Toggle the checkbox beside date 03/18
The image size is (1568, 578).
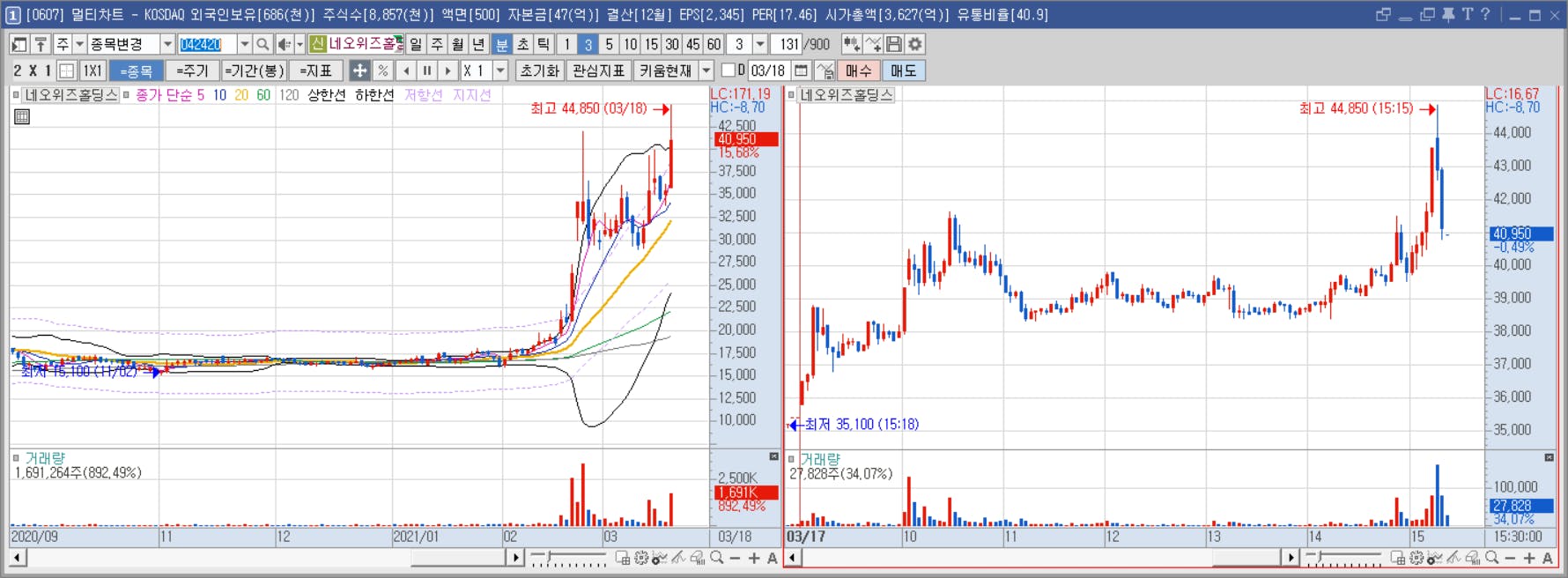[728, 70]
